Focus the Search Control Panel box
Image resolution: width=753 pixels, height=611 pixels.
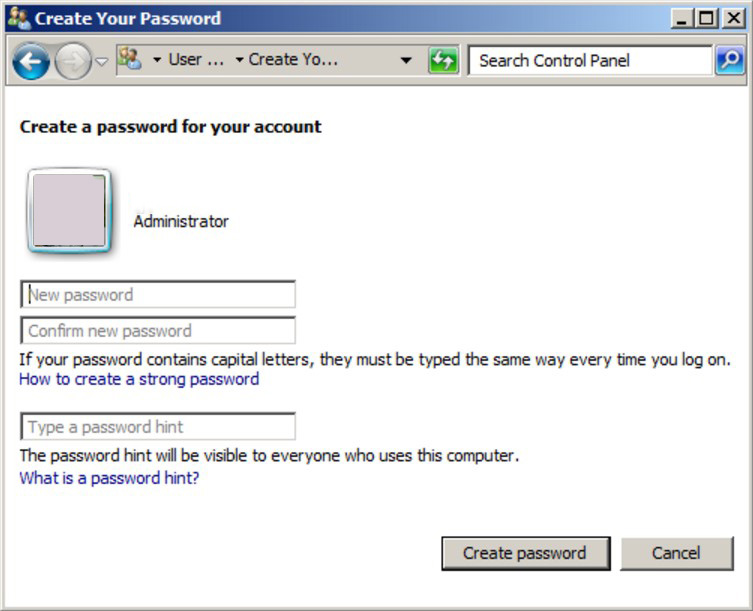(x=590, y=61)
